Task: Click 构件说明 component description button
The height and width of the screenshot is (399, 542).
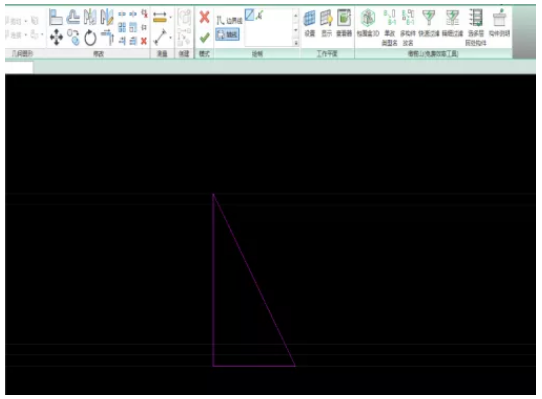Action: click(x=499, y=23)
